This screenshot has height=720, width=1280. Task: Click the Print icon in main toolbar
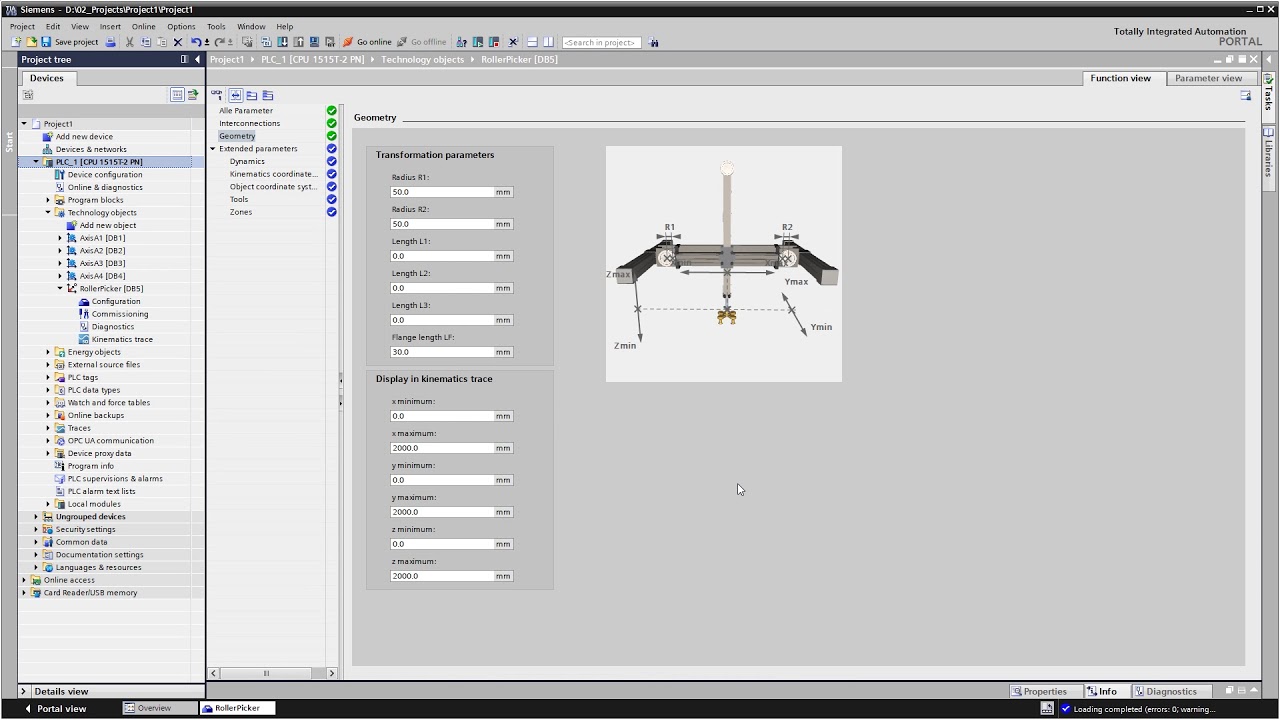pyautogui.click(x=110, y=42)
